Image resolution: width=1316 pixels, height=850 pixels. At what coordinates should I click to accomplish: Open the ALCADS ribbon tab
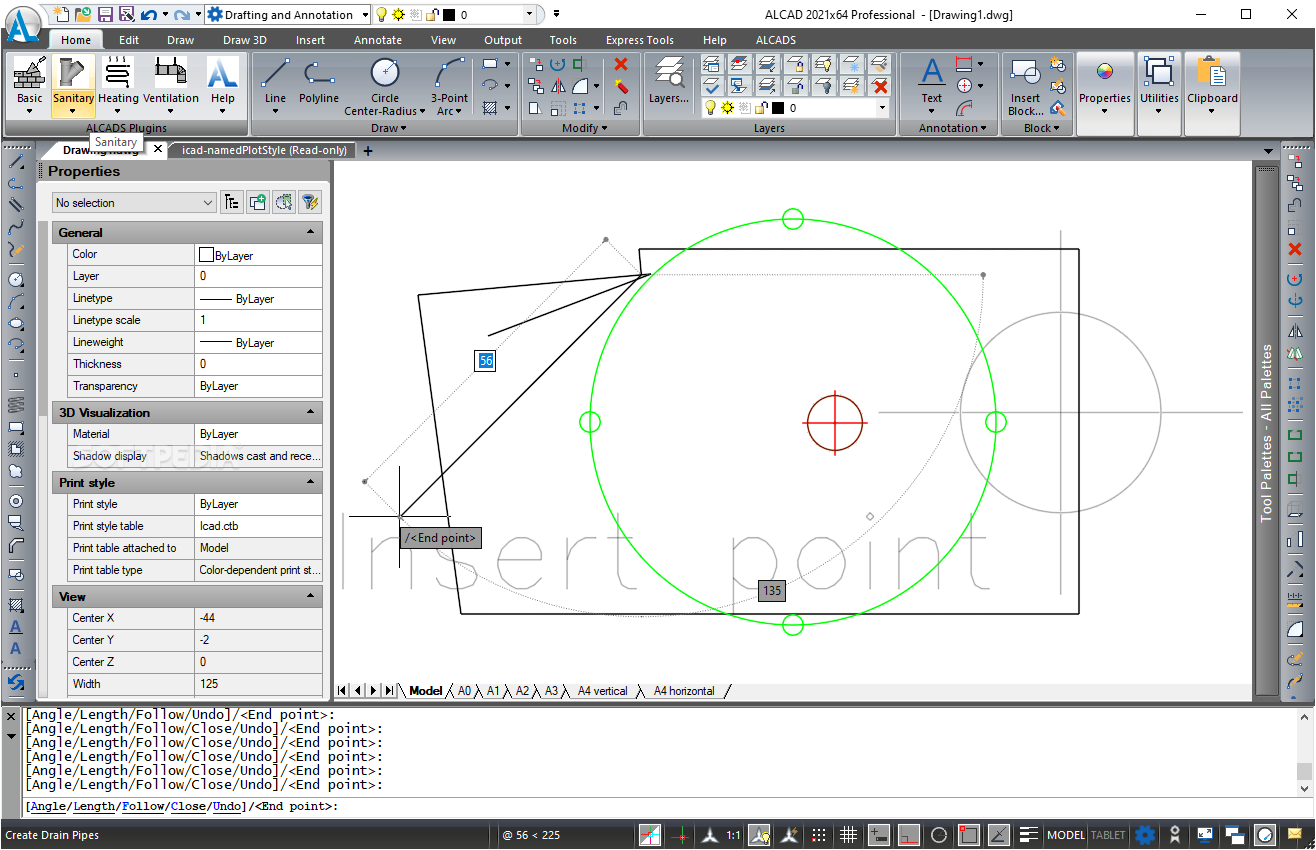[x=776, y=40]
